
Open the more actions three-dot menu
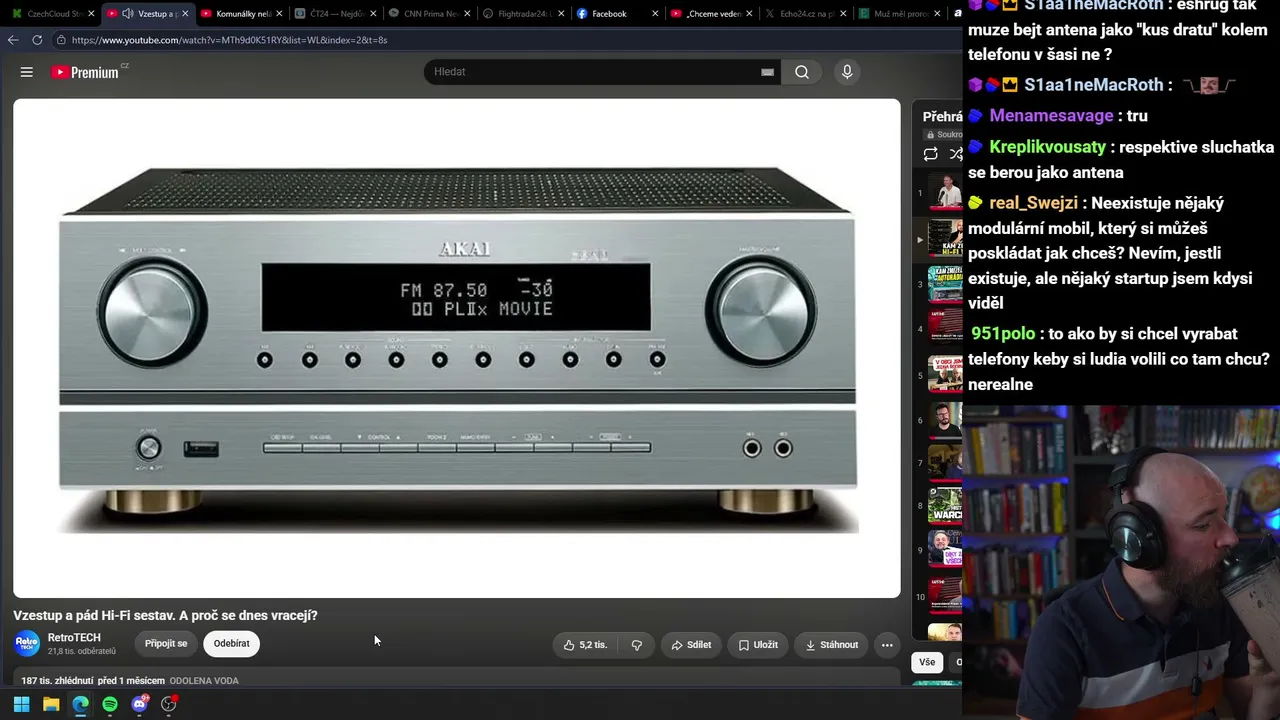(x=887, y=645)
